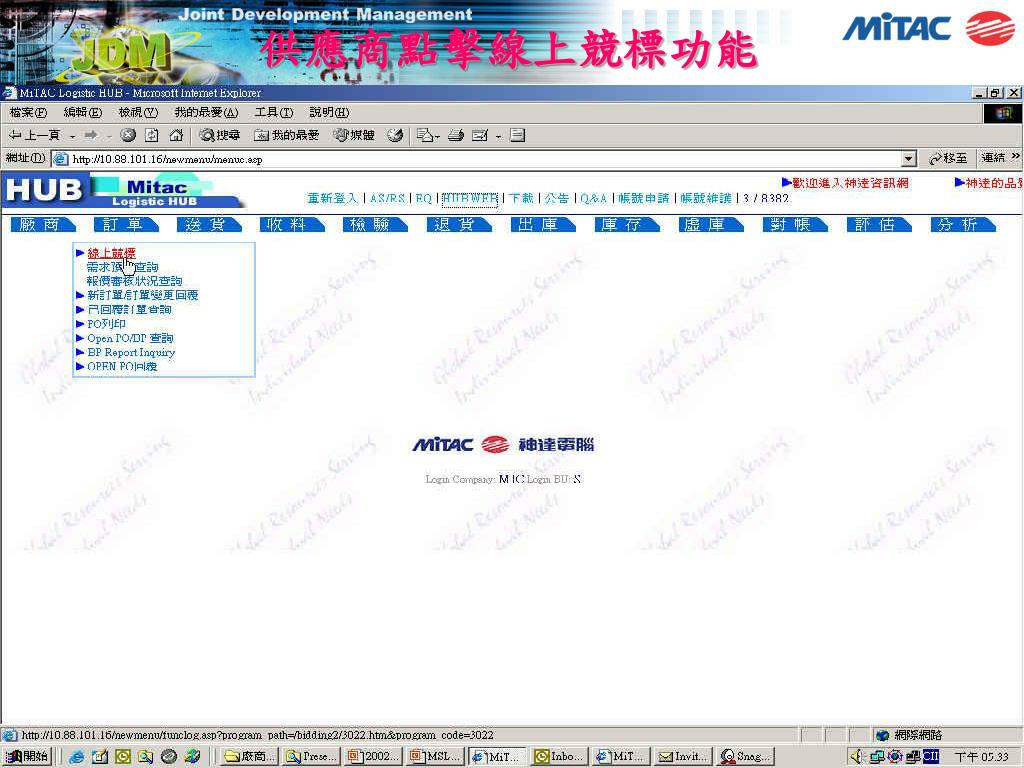Select the 退貨 navigation tab

click(x=458, y=225)
